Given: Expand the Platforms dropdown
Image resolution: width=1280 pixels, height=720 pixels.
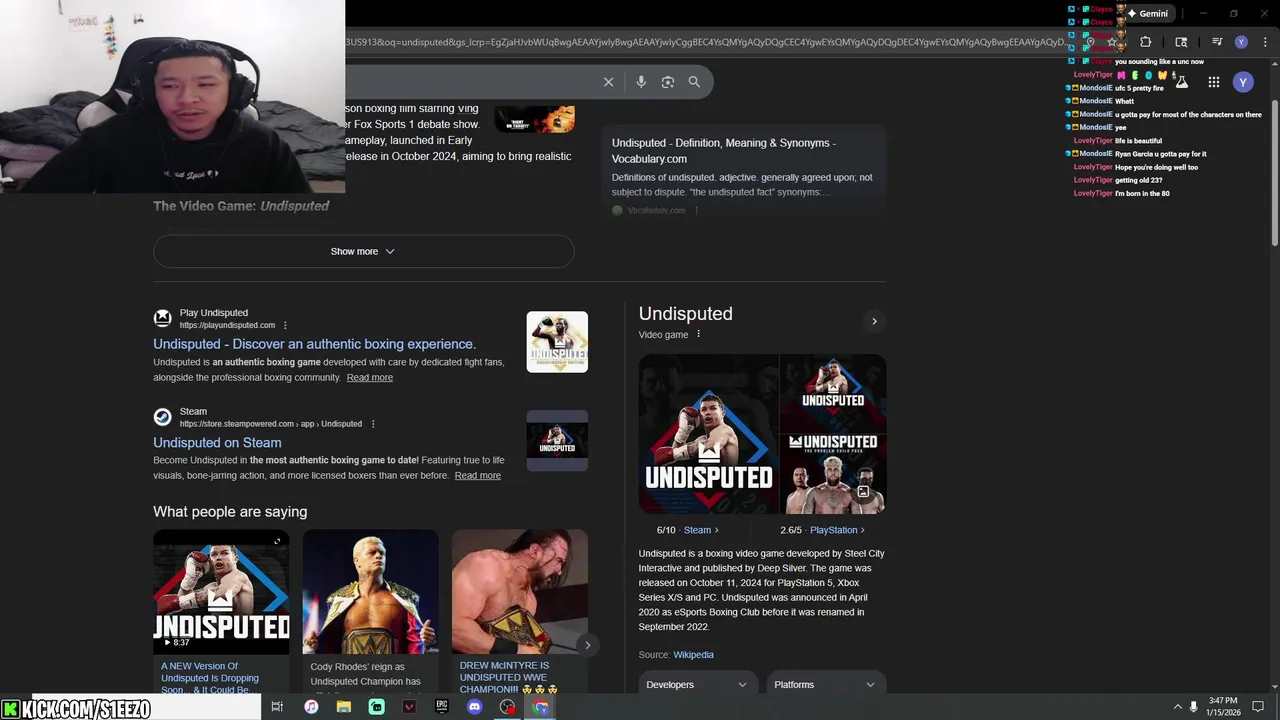Looking at the screenshot, I should click(x=825, y=685).
